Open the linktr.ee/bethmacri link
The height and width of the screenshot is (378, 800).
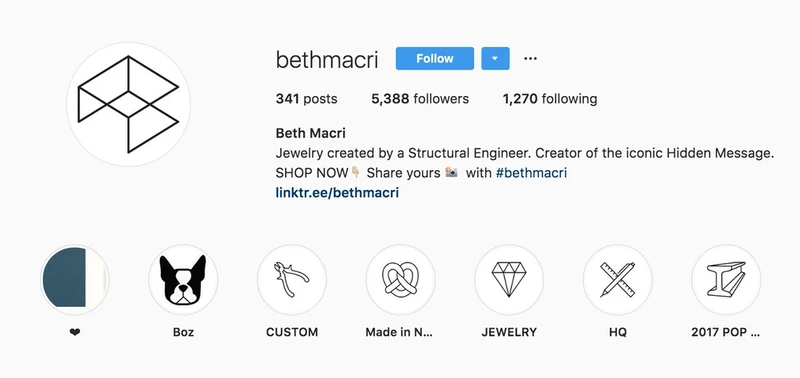(x=337, y=193)
